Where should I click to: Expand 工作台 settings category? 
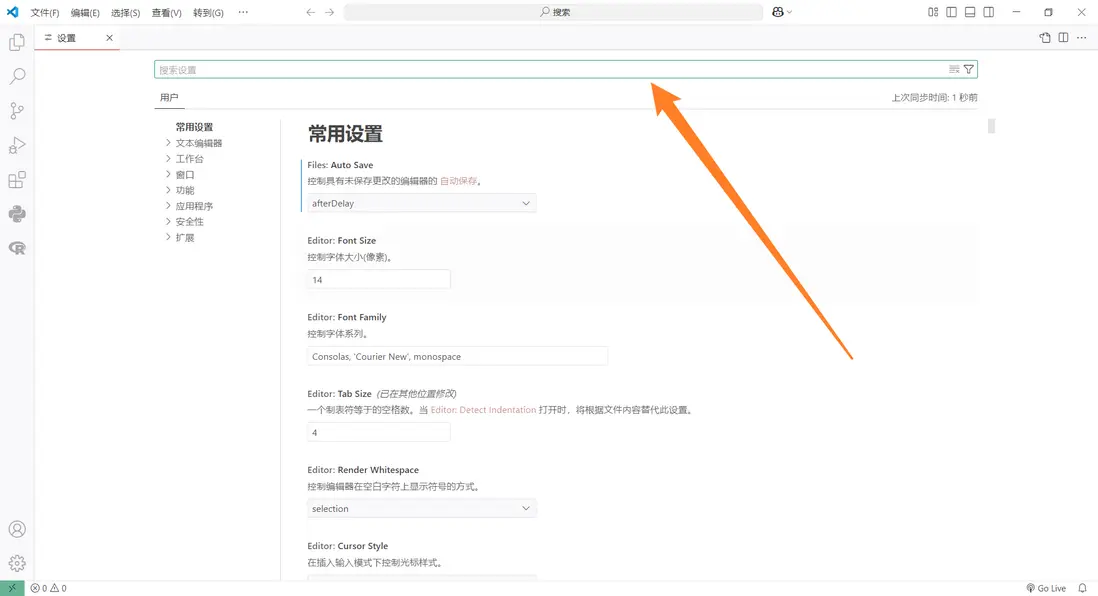click(184, 158)
